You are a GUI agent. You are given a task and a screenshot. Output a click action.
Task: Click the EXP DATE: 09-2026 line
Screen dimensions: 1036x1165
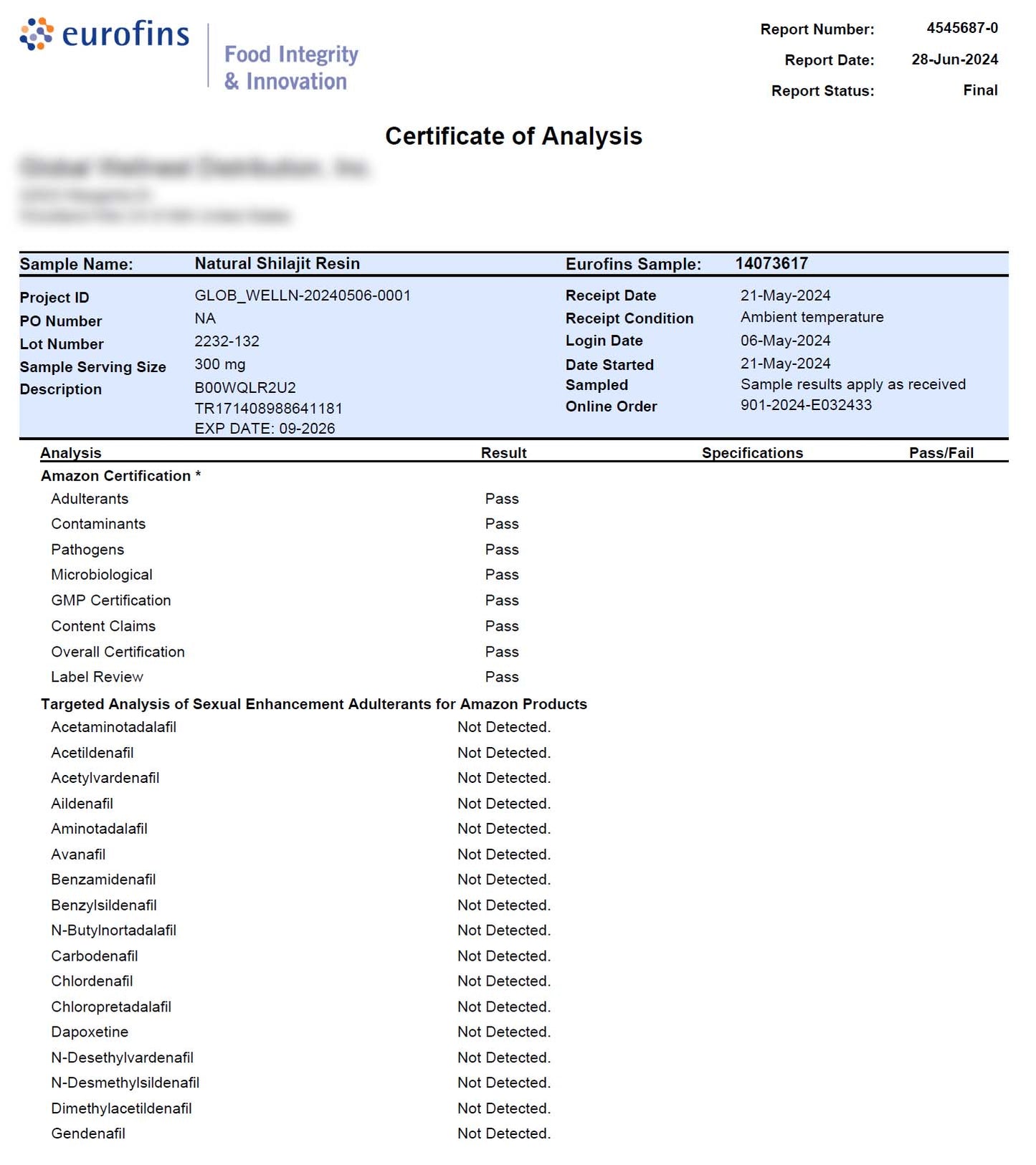[x=265, y=429]
